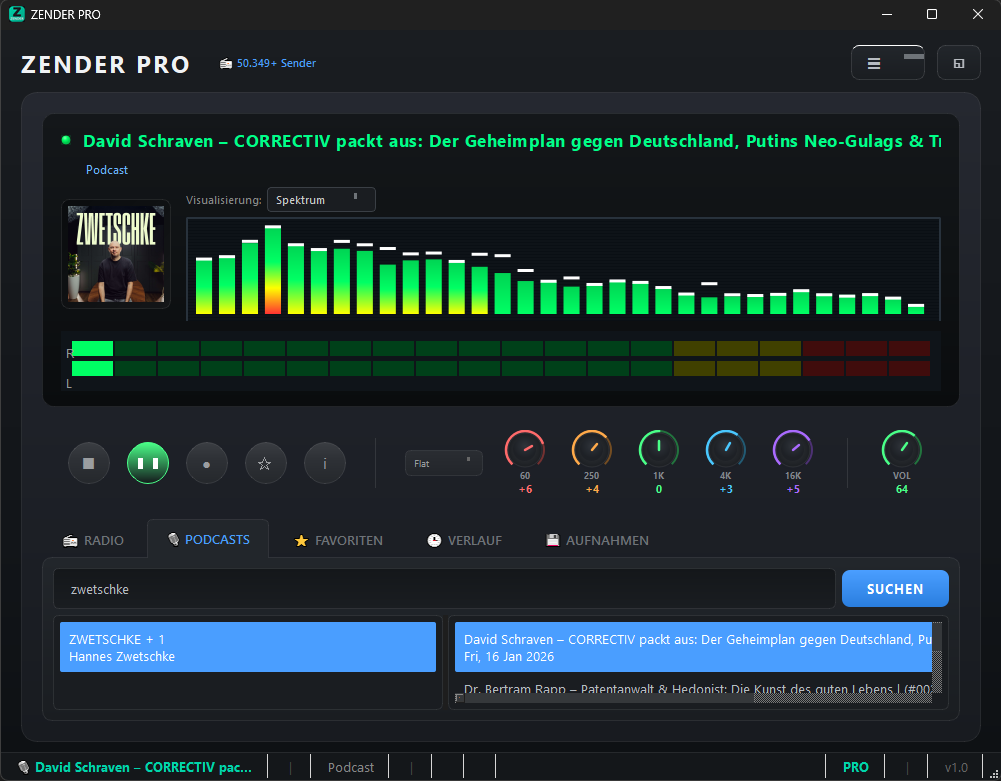Add current episode to favorites star
Image resolution: width=1001 pixels, height=781 pixels.
[x=266, y=463]
